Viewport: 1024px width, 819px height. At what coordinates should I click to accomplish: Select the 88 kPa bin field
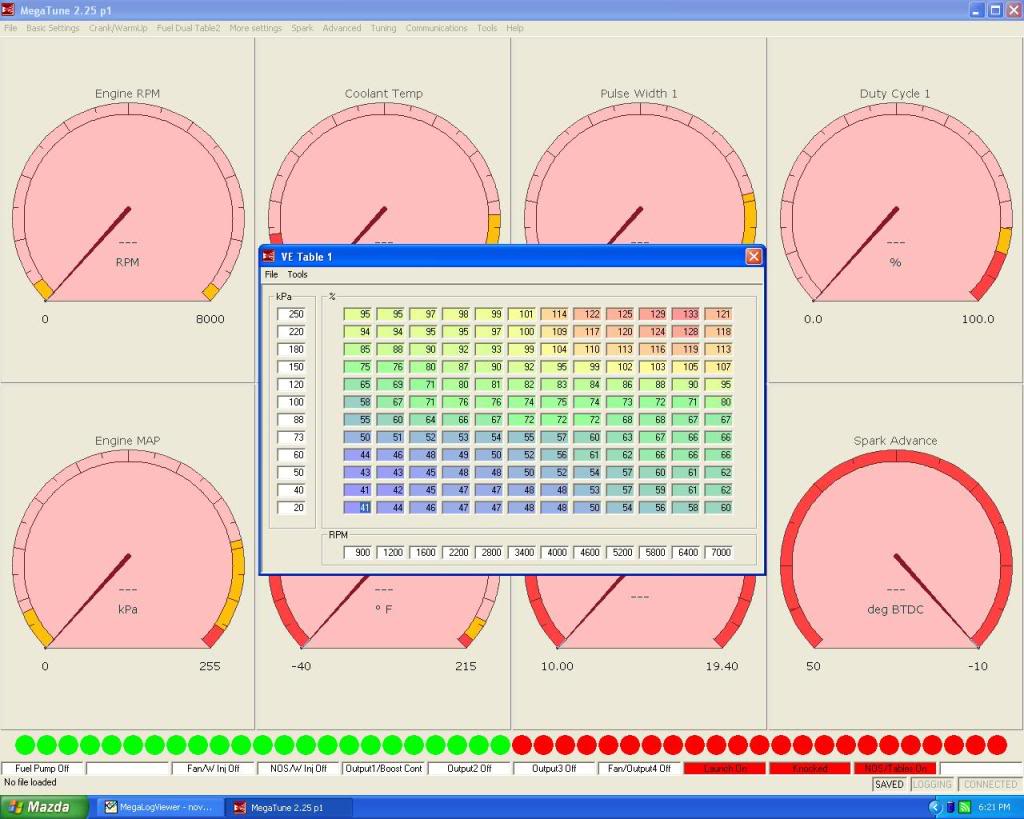(291, 420)
